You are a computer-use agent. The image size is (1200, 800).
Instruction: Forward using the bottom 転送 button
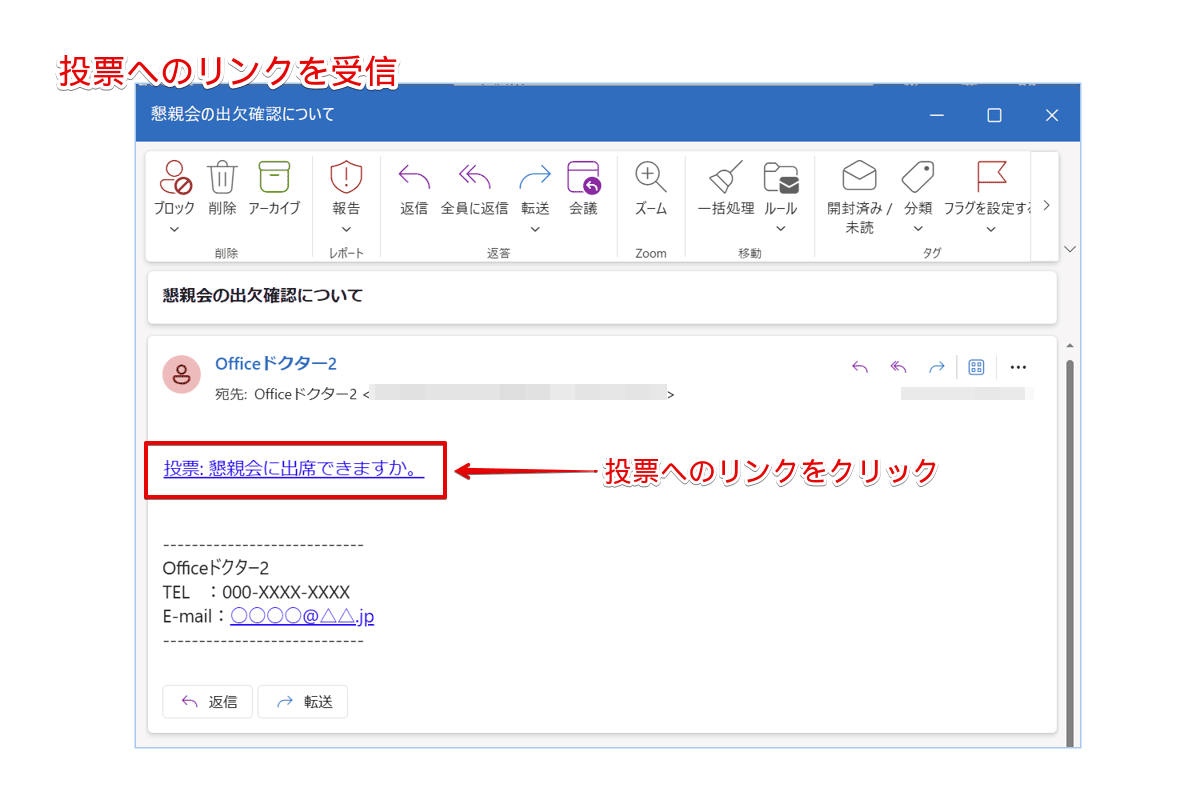coord(302,701)
